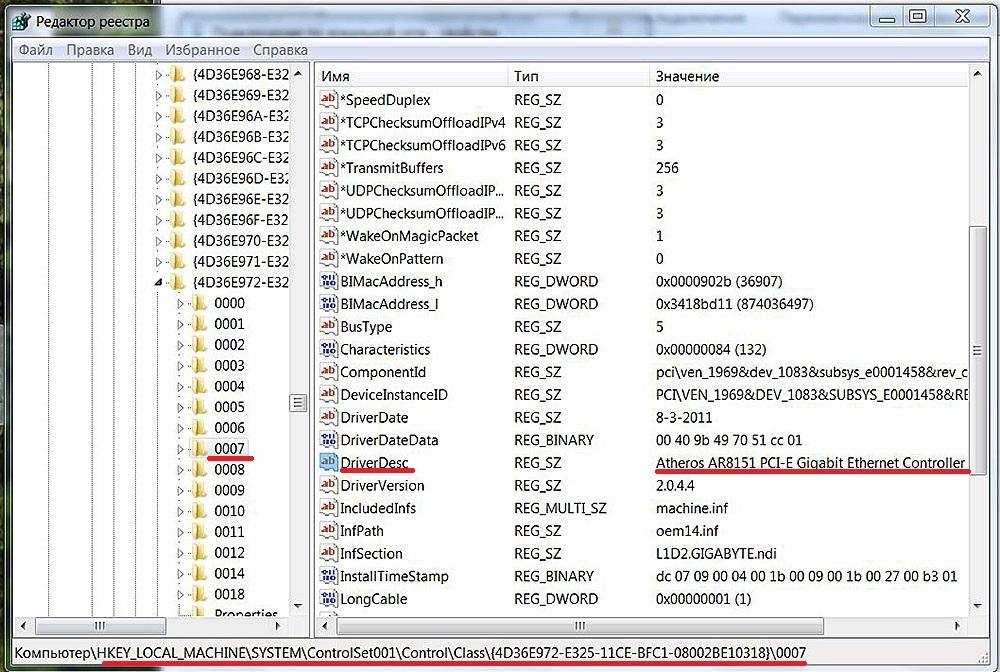The image size is (1000, 672).
Task: Expand the {4D36E971-E32 key
Action: pos(158,261)
